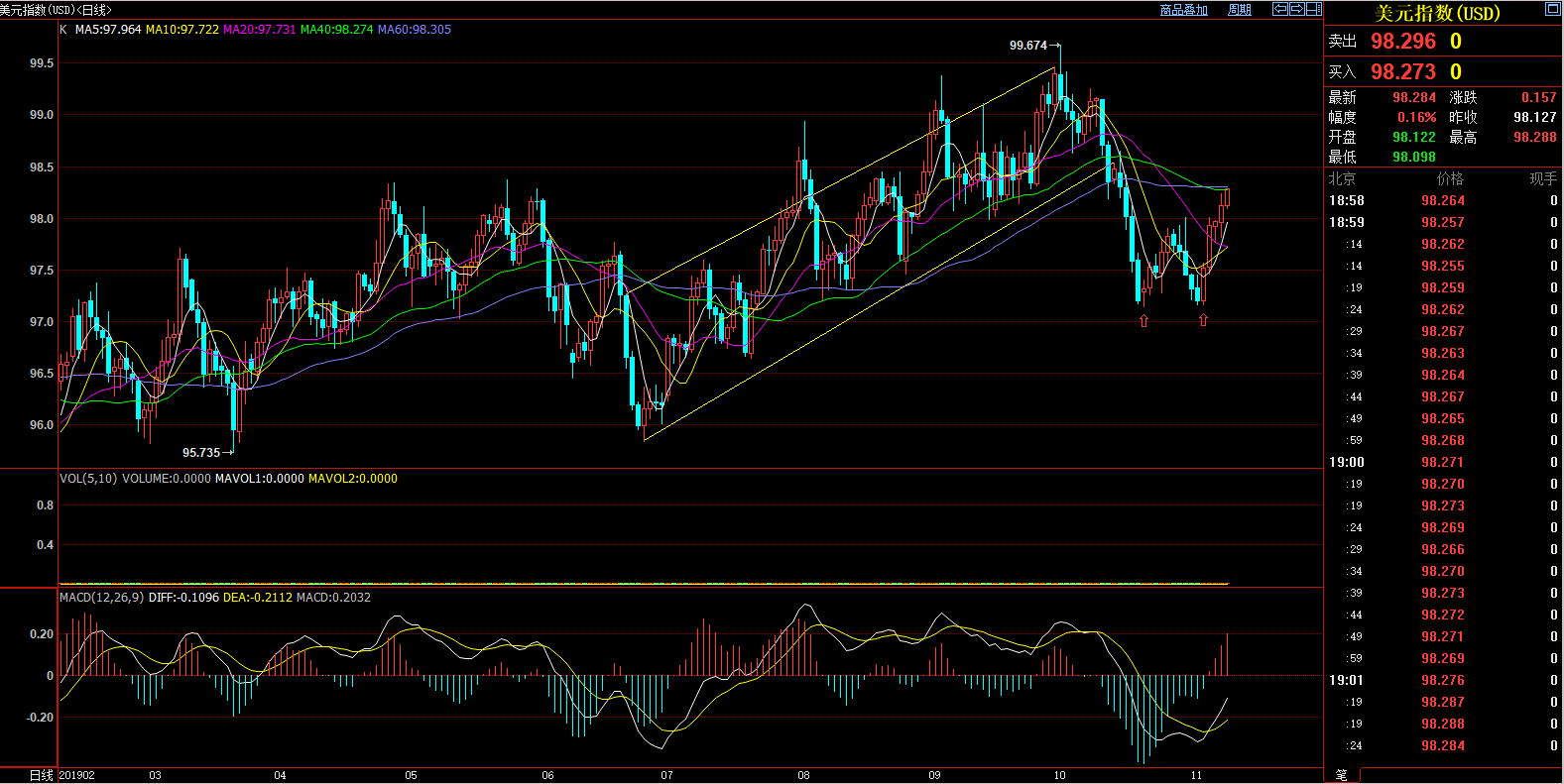1564x784 pixels.
Task: Click the 昨收 value 98.127
Action: point(1535,118)
